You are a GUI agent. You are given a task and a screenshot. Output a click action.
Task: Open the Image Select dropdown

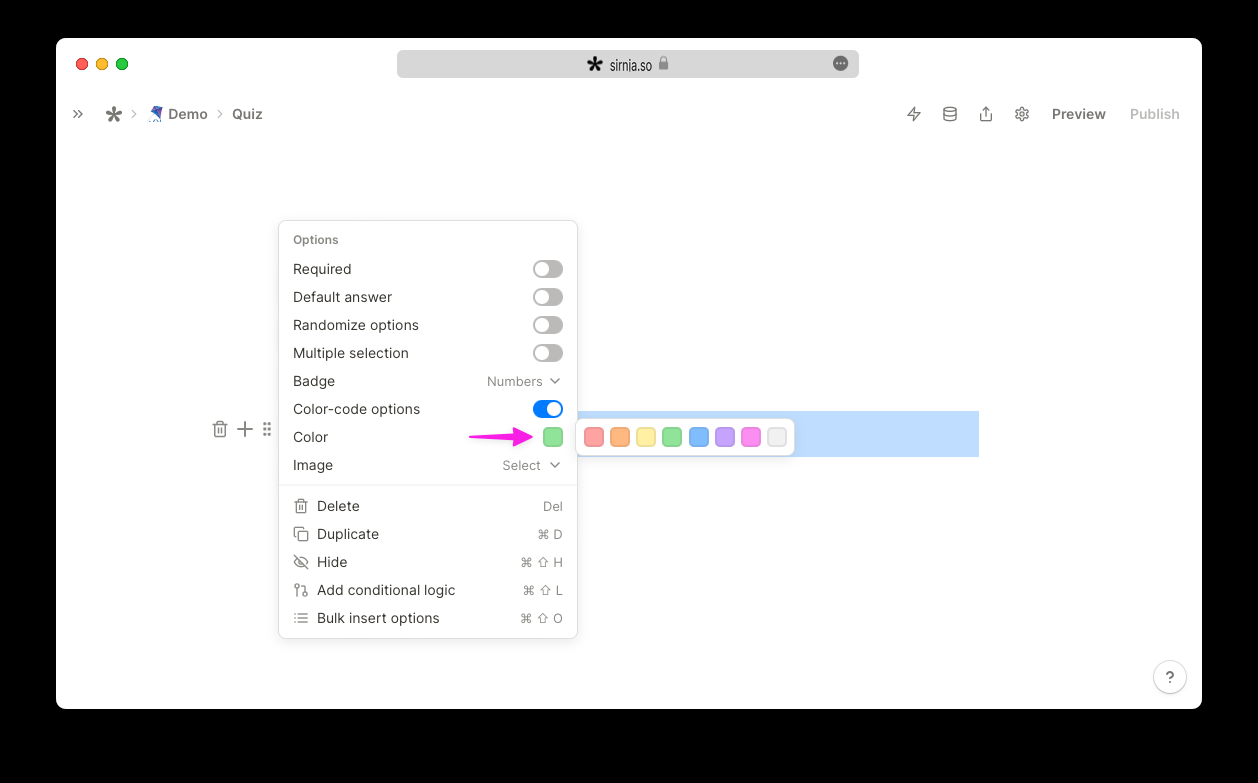[x=532, y=465]
